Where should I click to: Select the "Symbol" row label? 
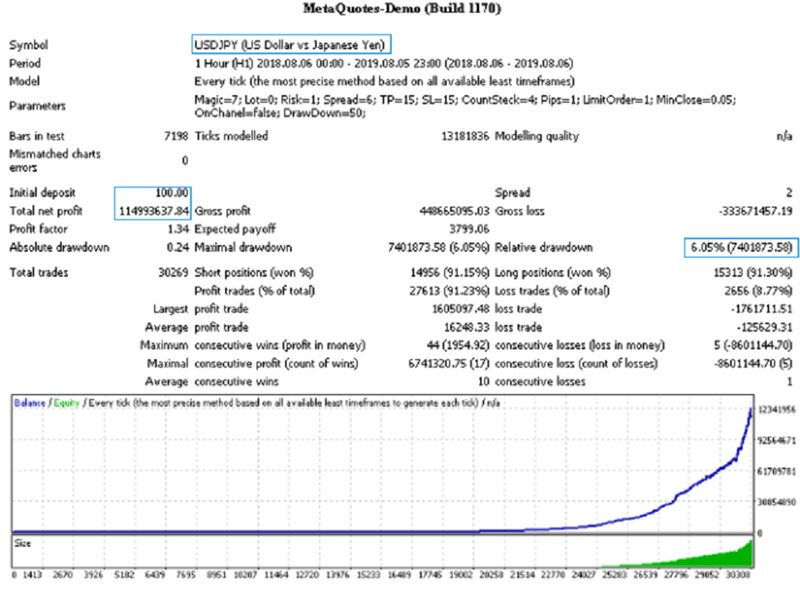[x=29, y=45]
